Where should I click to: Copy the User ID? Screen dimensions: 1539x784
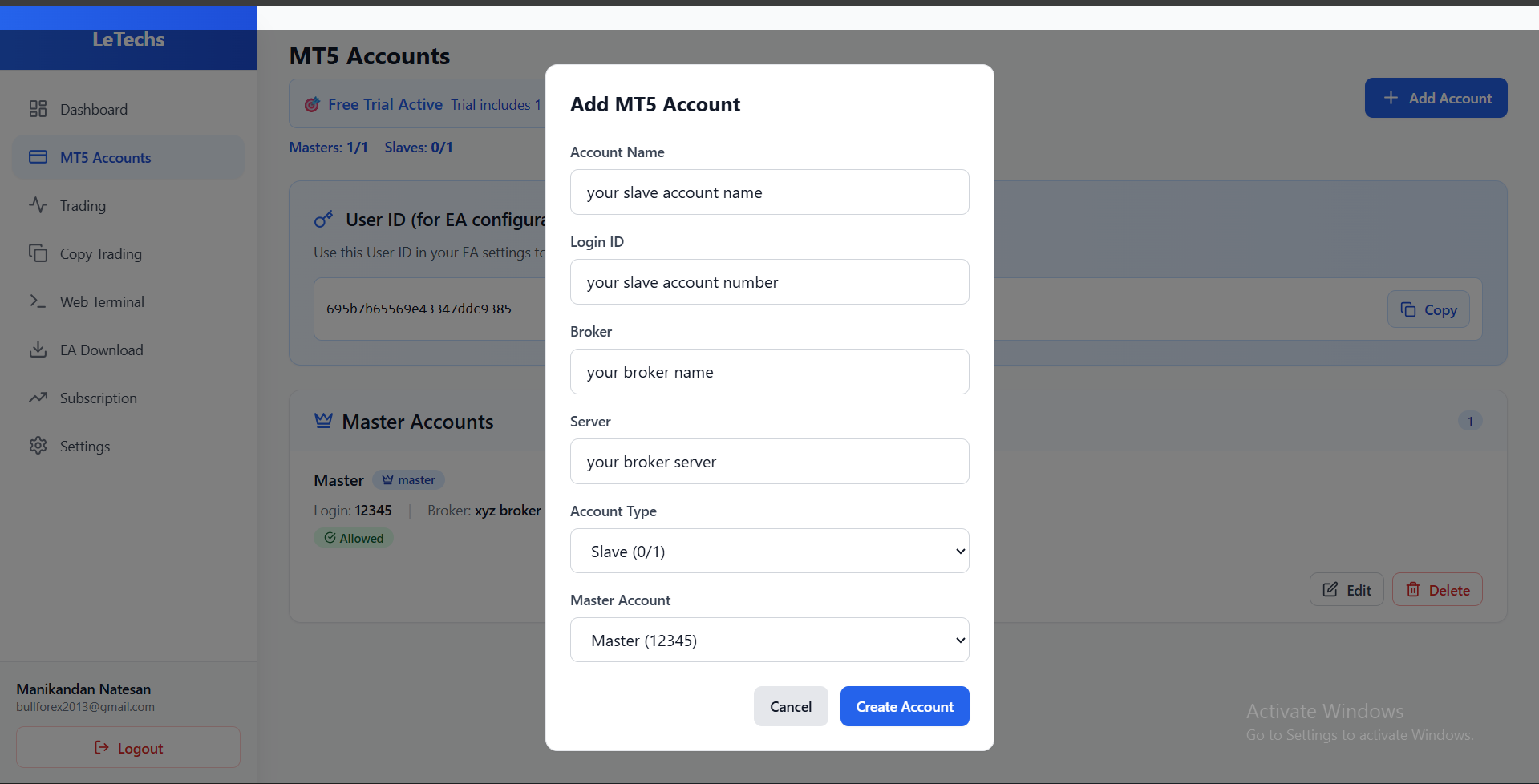tap(1428, 309)
